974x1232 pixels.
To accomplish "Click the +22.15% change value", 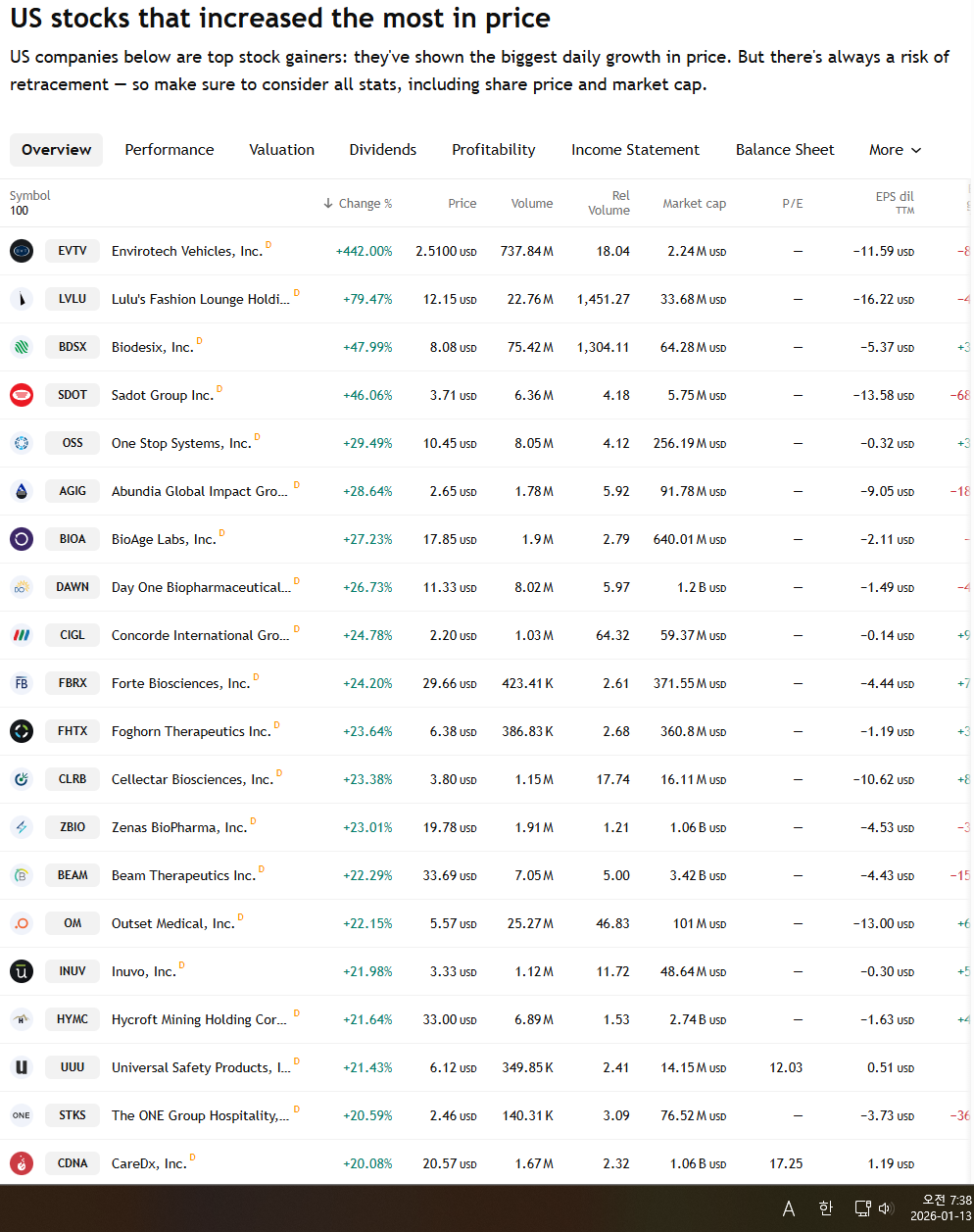I will (367, 923).
